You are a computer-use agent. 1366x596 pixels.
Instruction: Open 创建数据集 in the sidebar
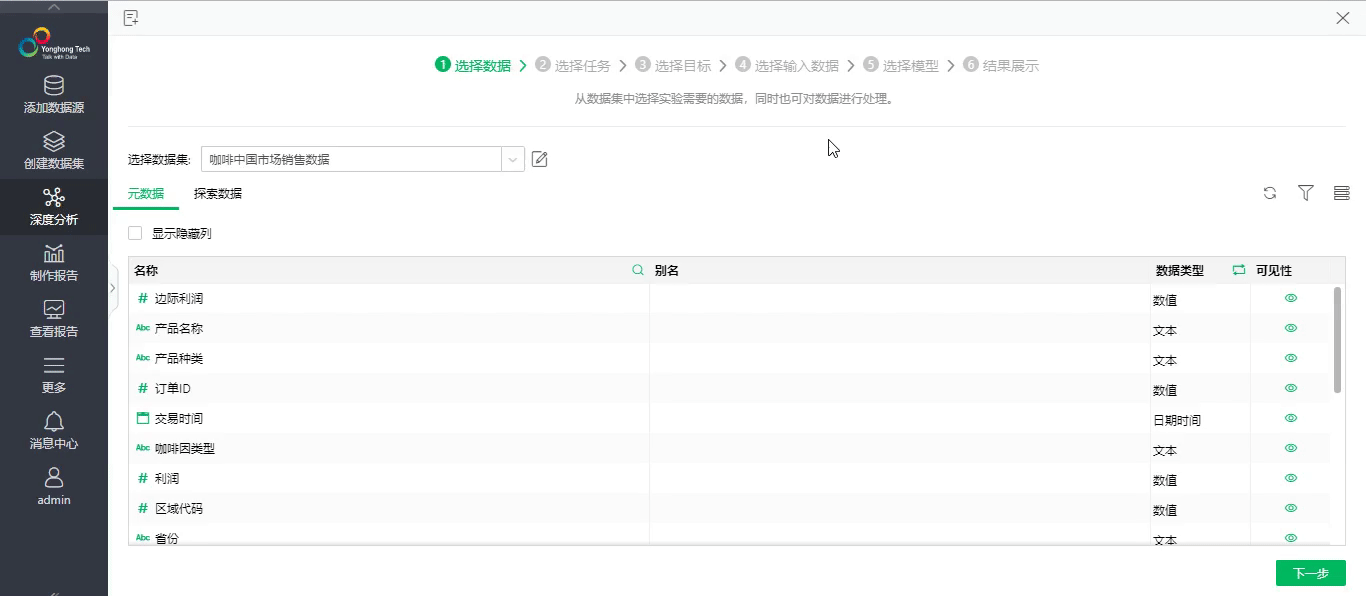[54, 151]
